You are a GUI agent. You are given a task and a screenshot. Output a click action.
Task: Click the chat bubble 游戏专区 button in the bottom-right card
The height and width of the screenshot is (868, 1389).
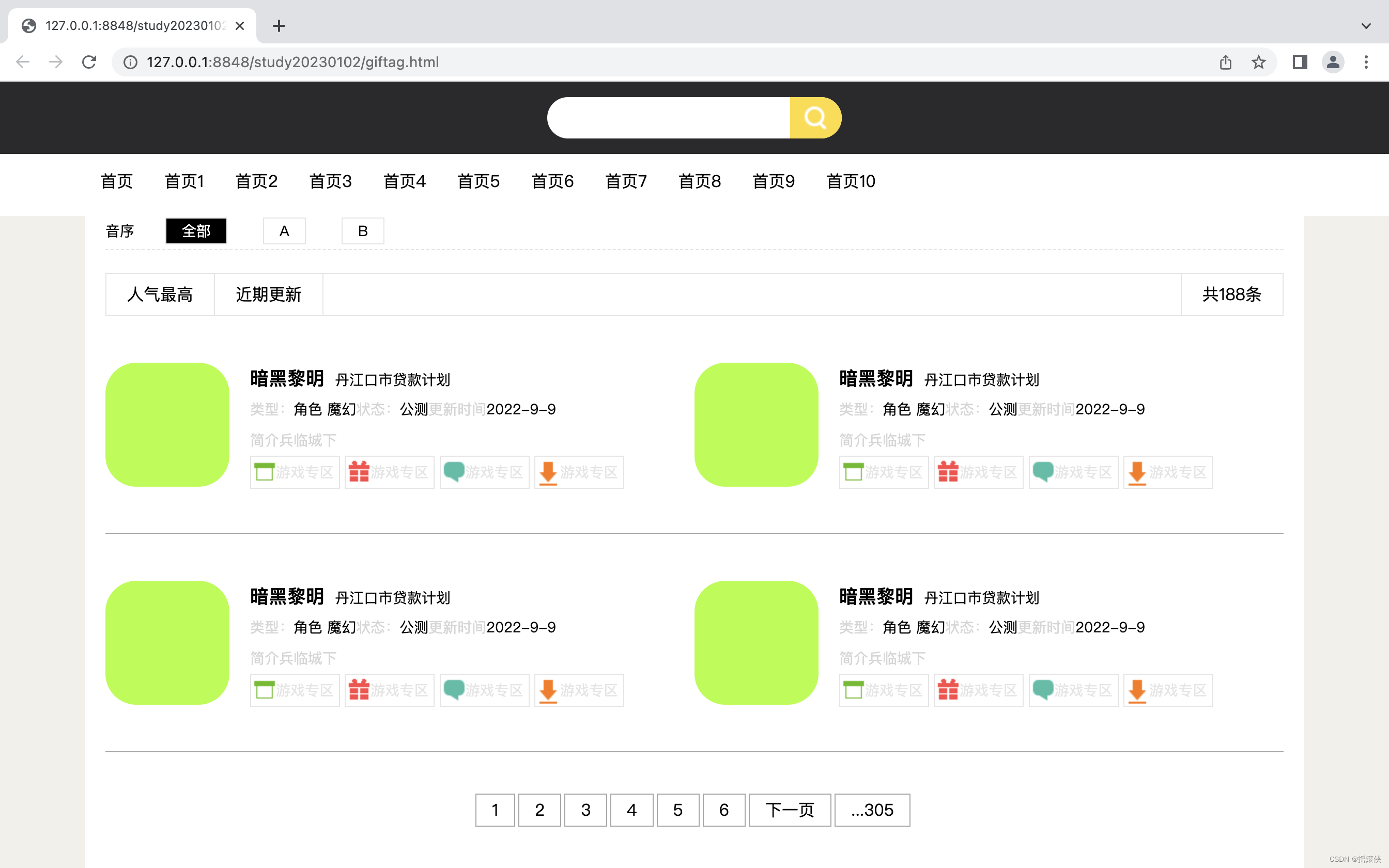1073,690
